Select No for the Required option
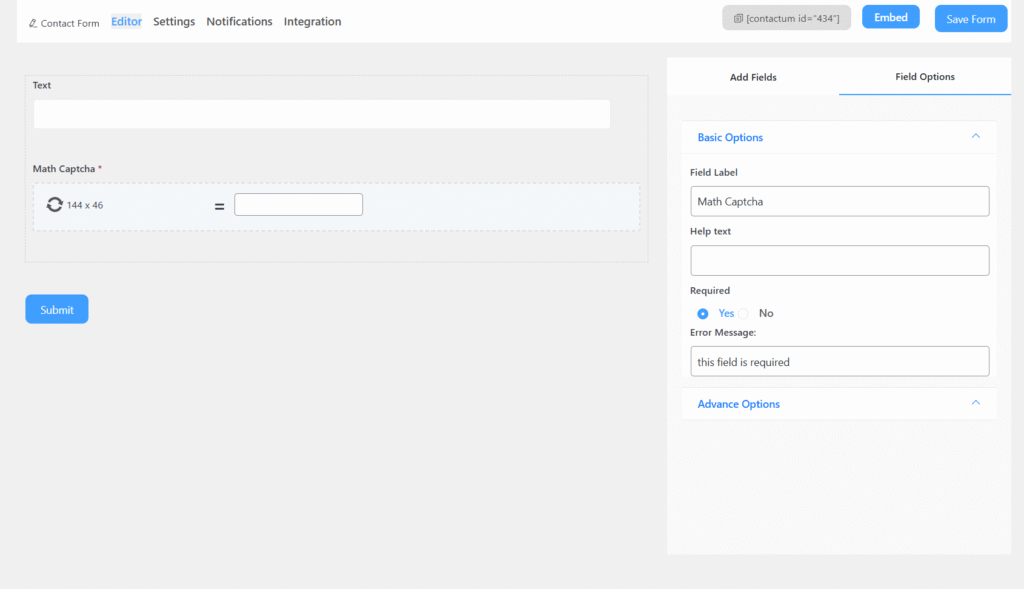 pos(744,314)
